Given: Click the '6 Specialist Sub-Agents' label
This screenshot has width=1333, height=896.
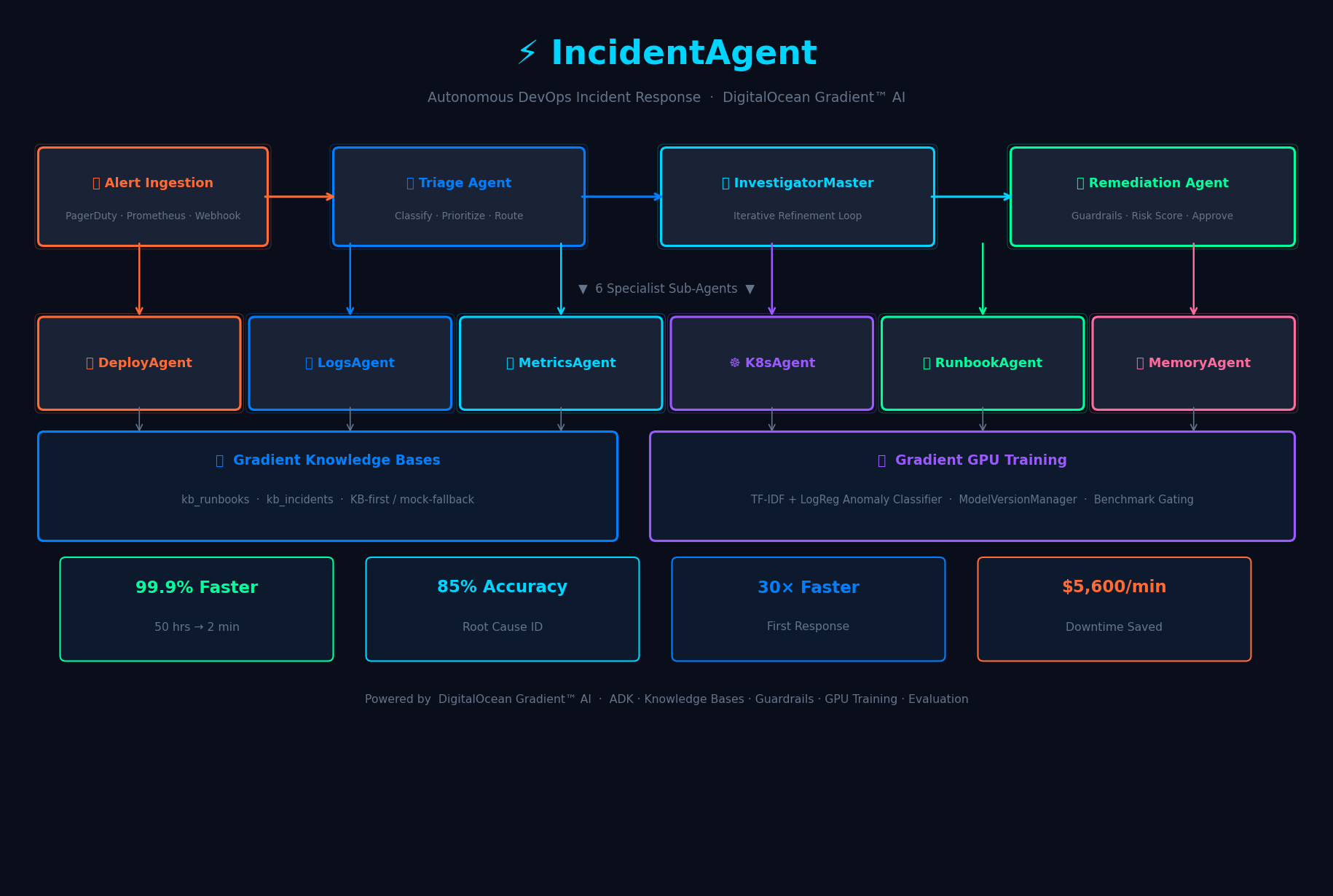Looking at the screenshot, I should tap(666, 289).
